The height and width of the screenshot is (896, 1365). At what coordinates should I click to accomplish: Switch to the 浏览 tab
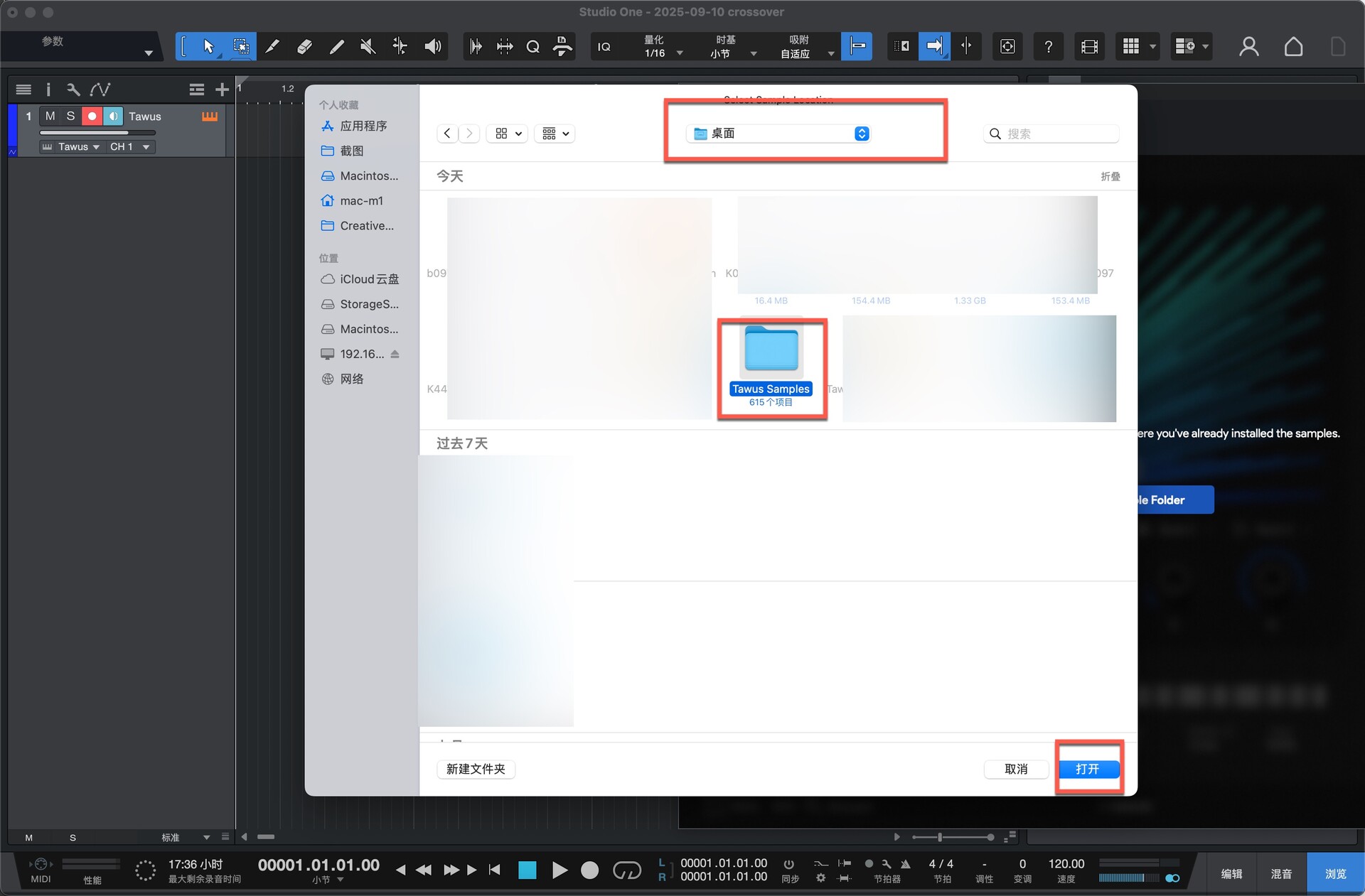coord(1335,874)
